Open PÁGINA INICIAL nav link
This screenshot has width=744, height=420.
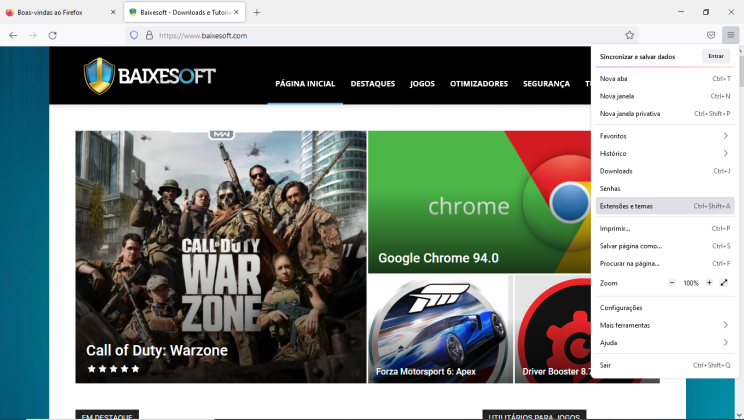pyautogui.click(x=305, y=84)
